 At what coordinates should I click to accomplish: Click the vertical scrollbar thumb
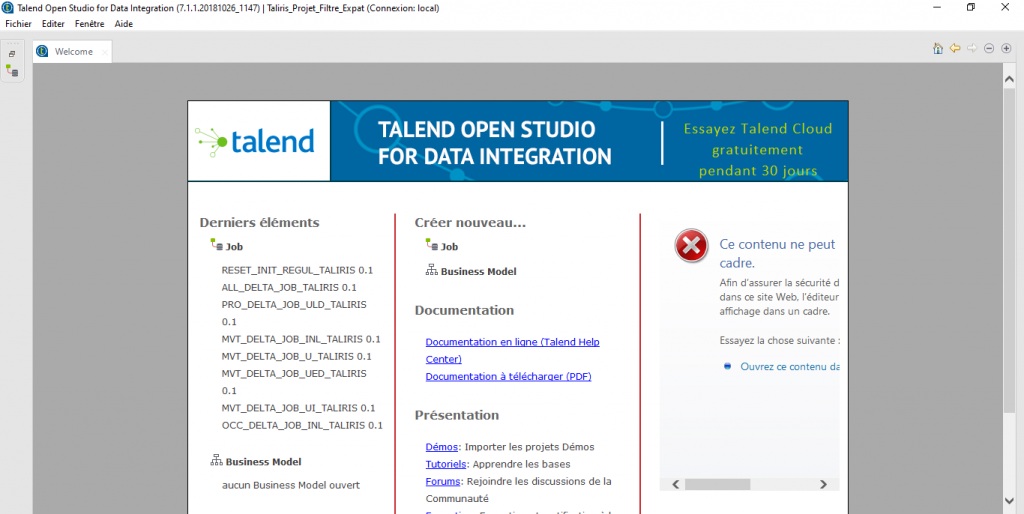tap(1009, 249)
